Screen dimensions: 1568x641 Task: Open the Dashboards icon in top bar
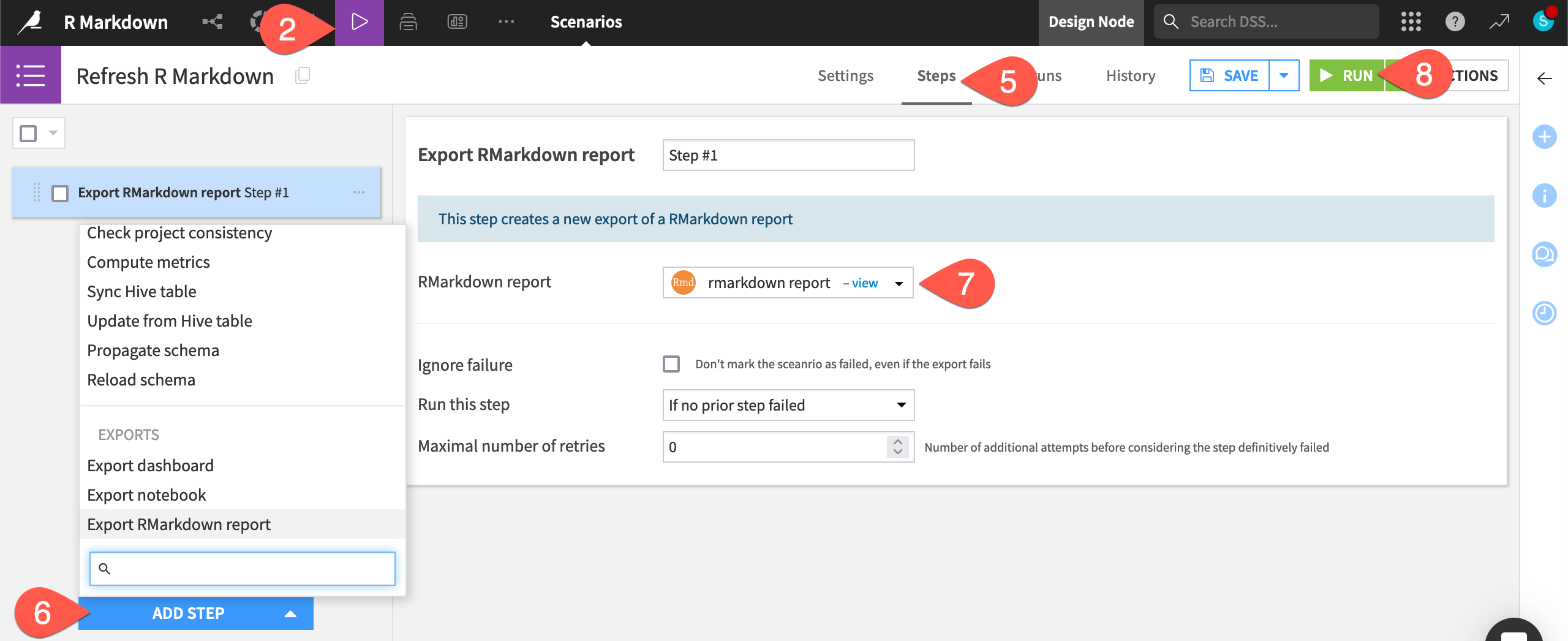tap(457, 22)
